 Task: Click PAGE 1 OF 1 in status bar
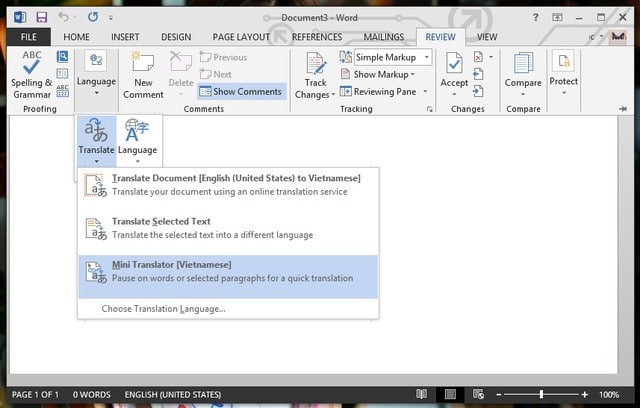[x=35, y=395]
